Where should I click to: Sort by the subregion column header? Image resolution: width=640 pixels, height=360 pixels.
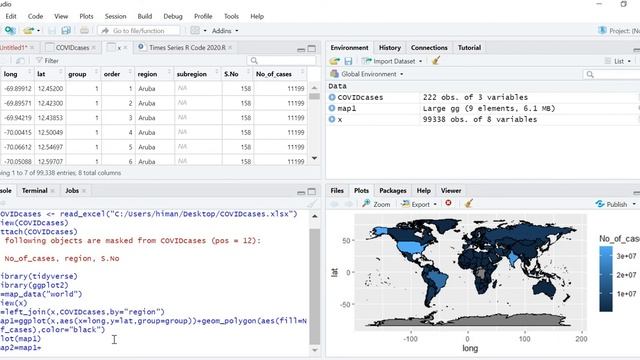pos(197,74)
